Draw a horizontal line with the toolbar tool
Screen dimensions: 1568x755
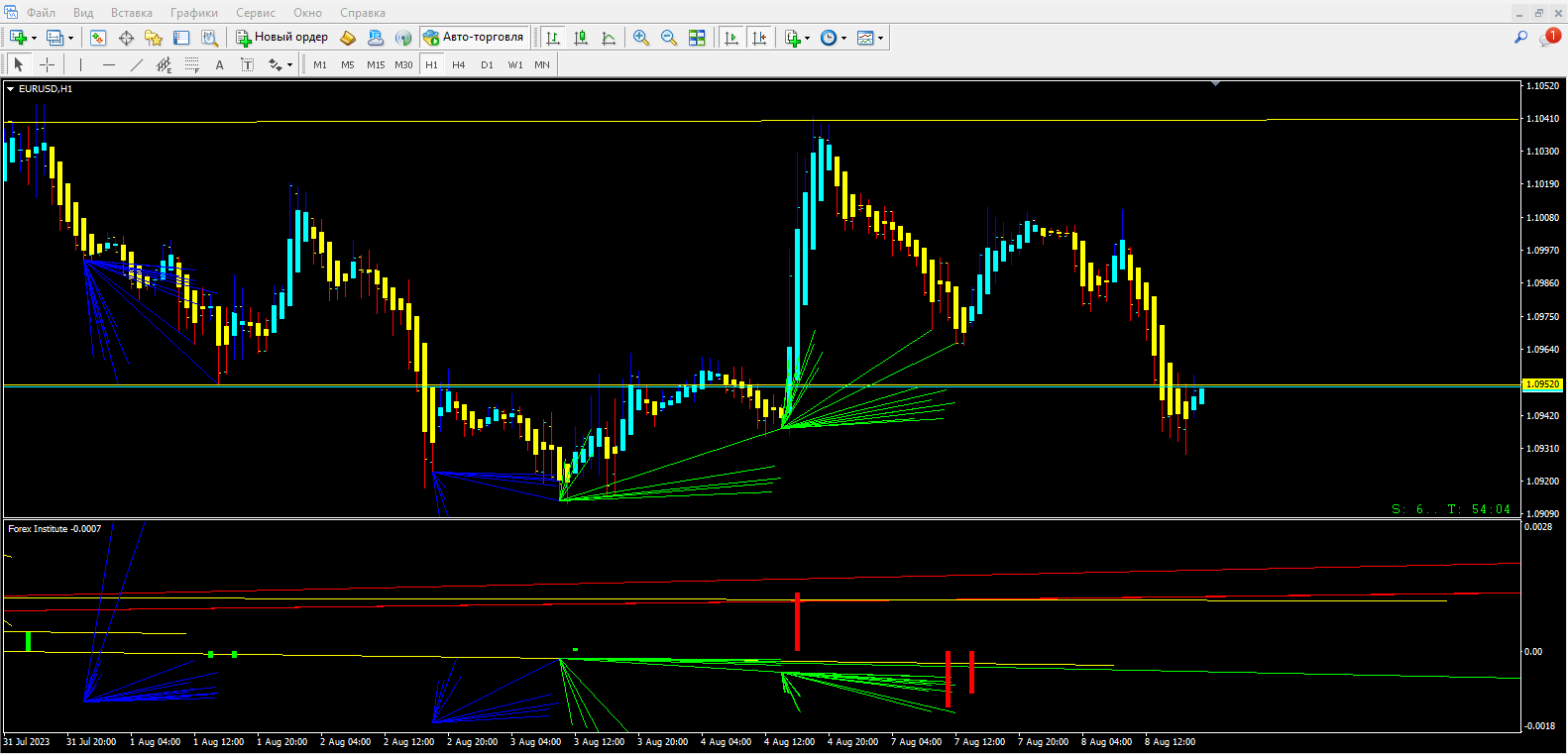coord(109,64)
